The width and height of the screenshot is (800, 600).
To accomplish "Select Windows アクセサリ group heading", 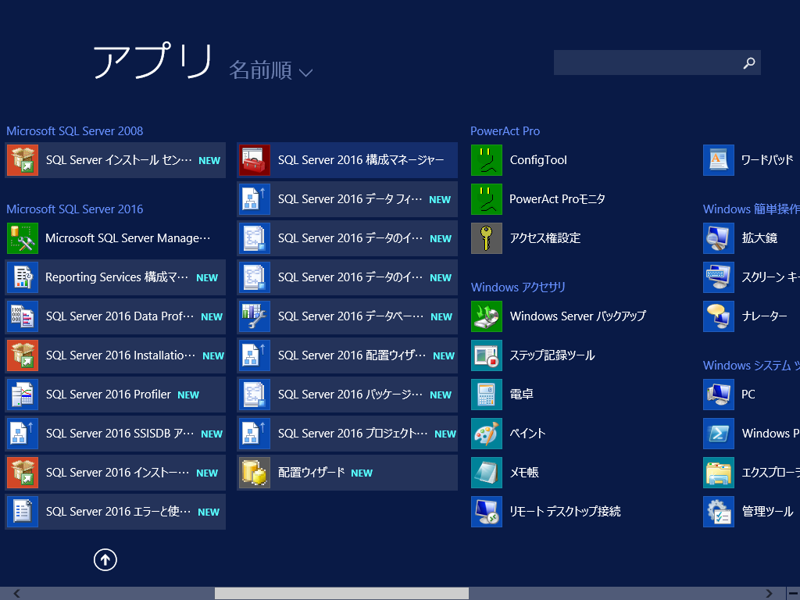I will [x=518, y=287].
